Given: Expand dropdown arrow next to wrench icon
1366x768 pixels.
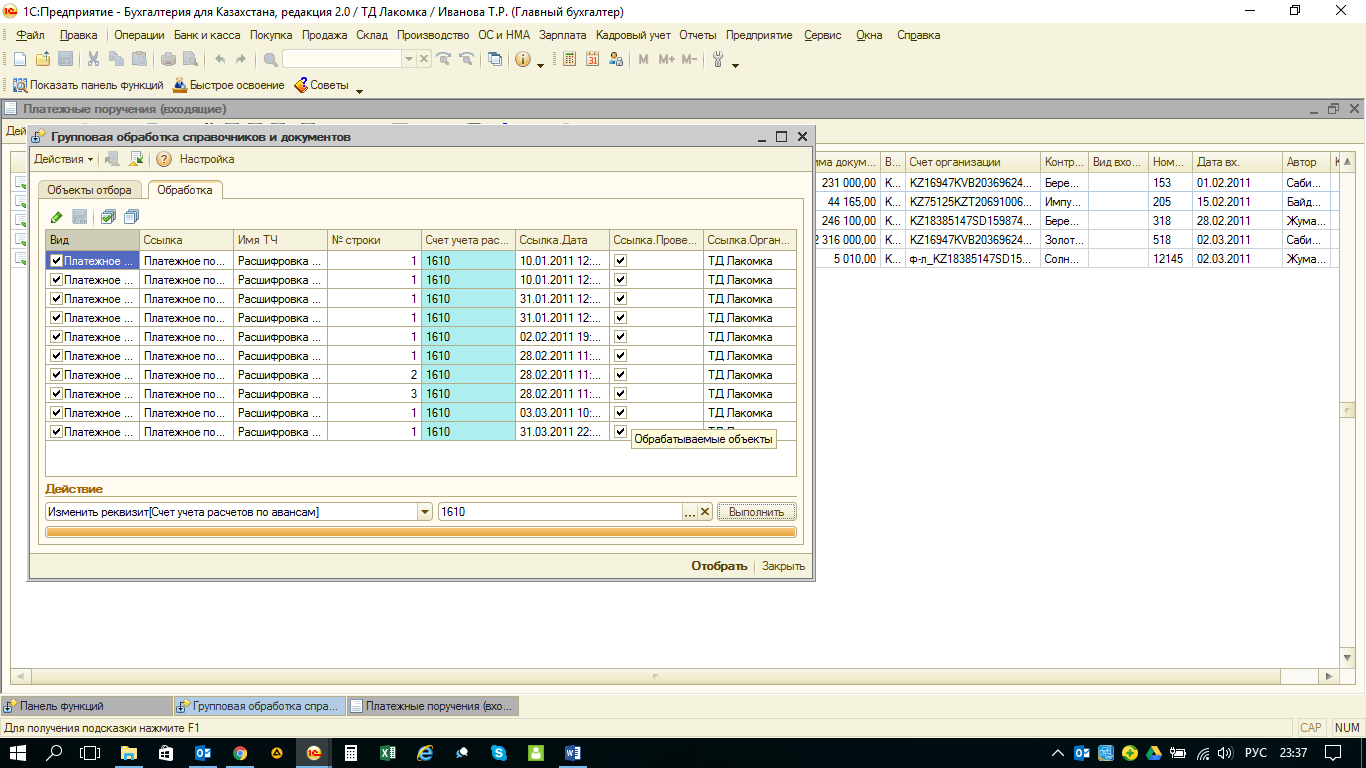Looking at the screenshot, I should coord(736,65).
